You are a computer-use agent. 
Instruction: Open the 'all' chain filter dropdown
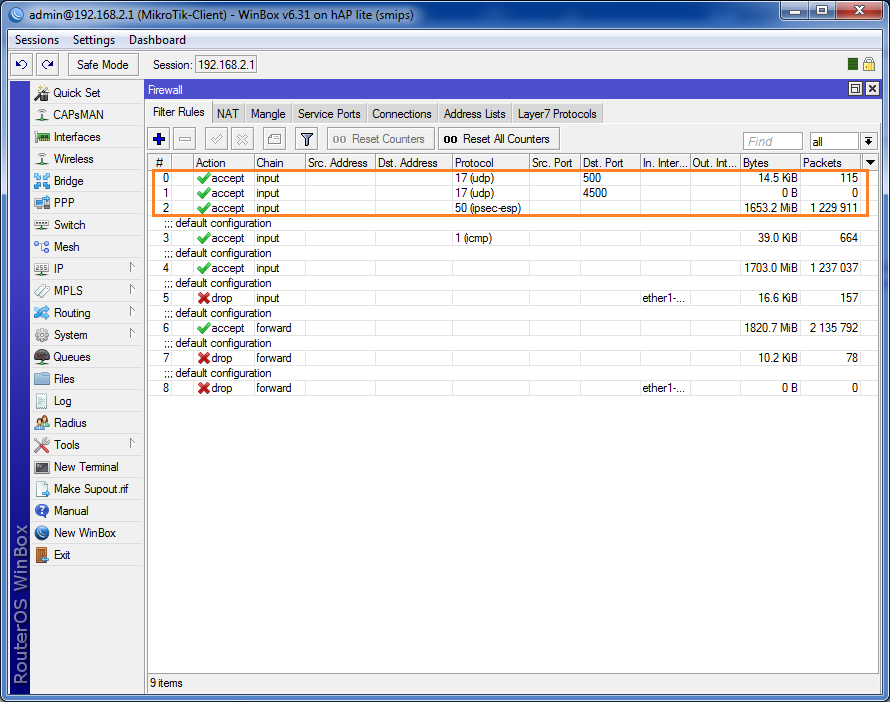(868, 141)
